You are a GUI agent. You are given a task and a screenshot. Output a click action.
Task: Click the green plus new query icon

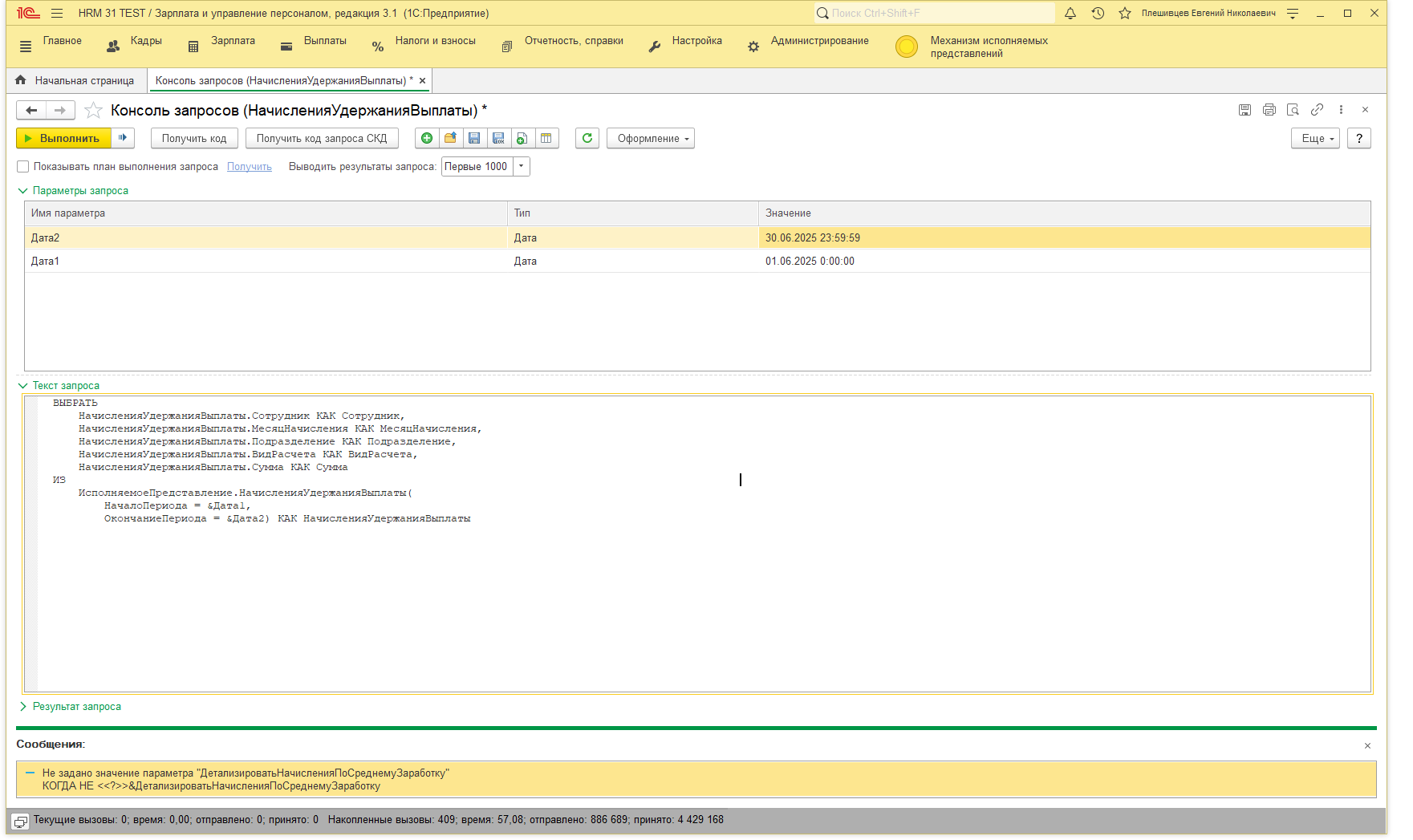coord(427,138)
